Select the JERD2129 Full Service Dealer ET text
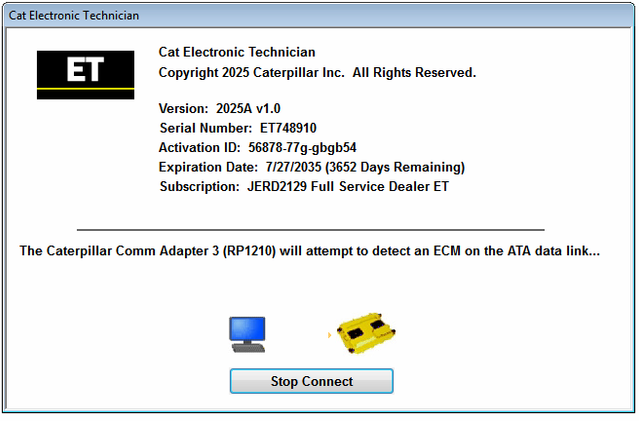 point(349,186)
